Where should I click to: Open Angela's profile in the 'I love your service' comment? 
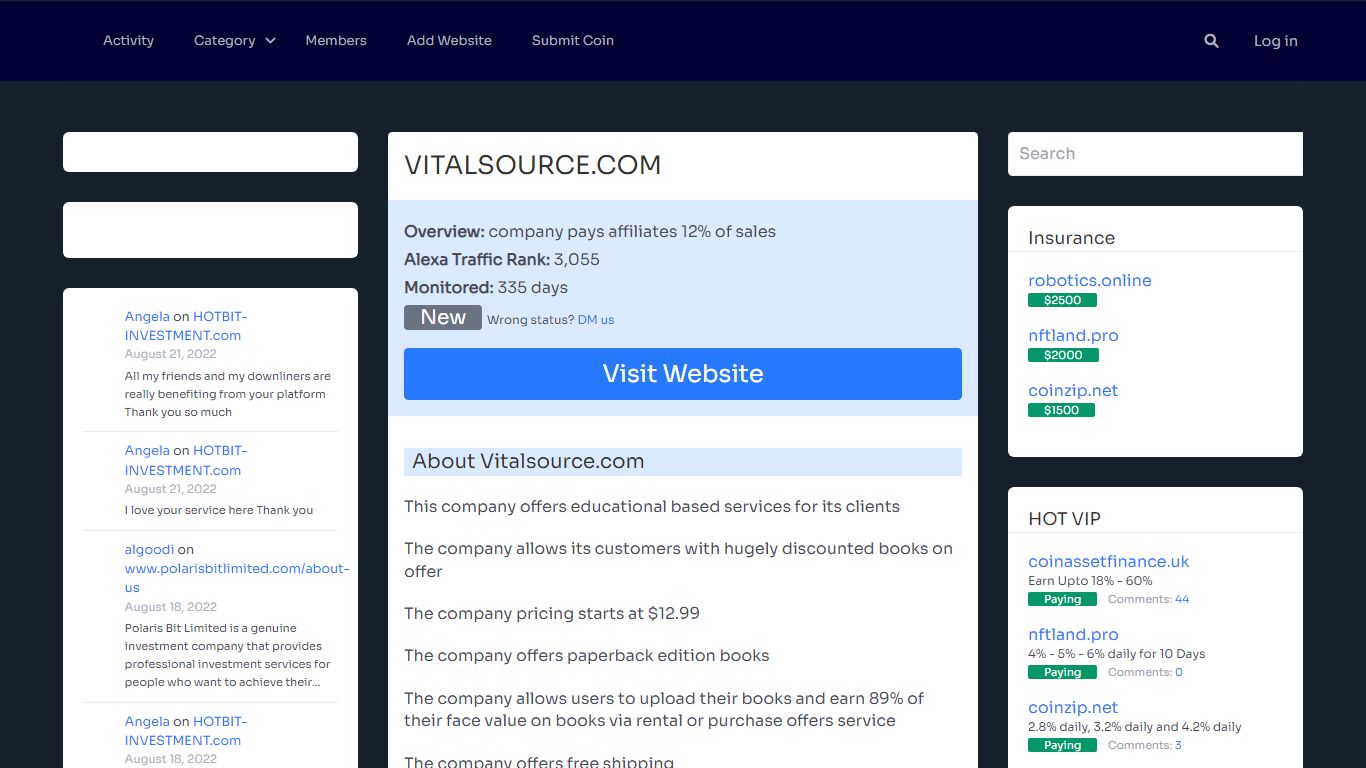pyautogui.click(x=147, y=451)
